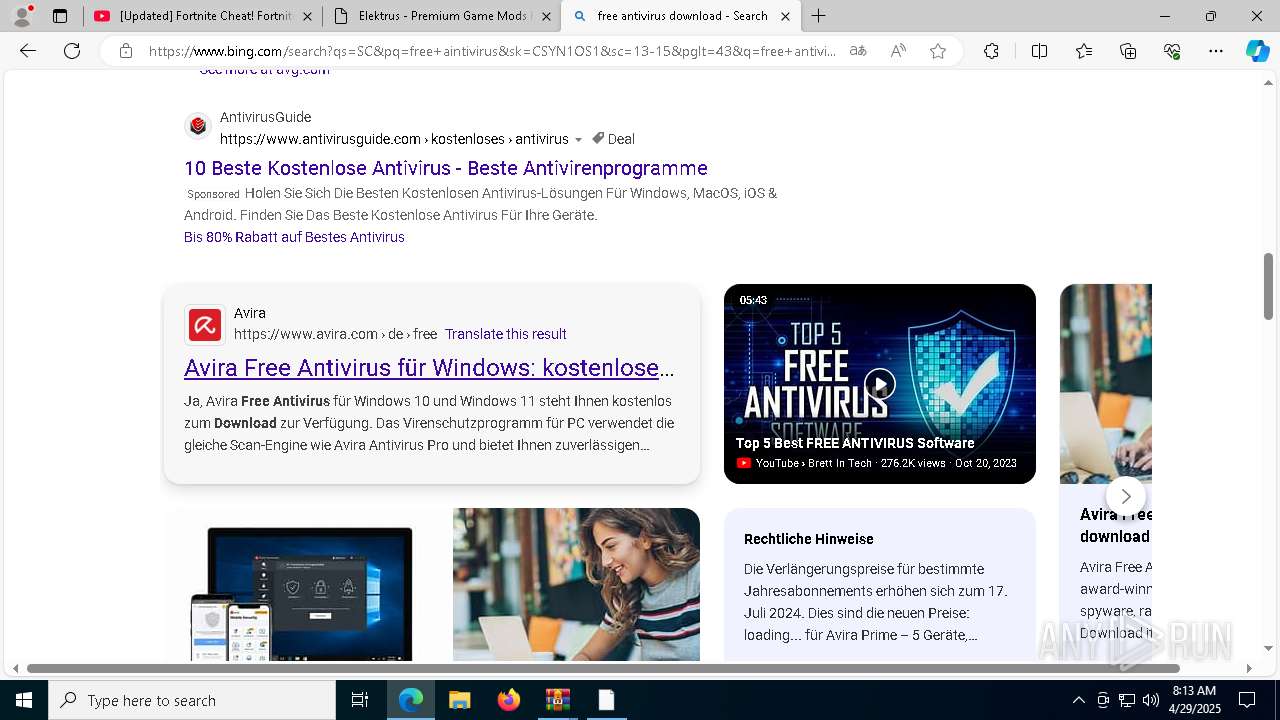Close the Elektrus Premium Game Mods tab

(x=546, y=16)
